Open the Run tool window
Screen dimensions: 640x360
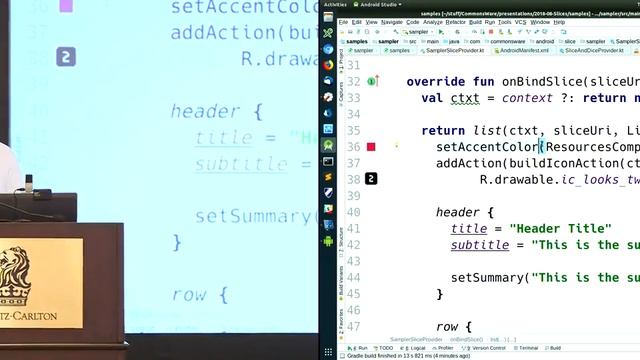(x=358, y=348)
